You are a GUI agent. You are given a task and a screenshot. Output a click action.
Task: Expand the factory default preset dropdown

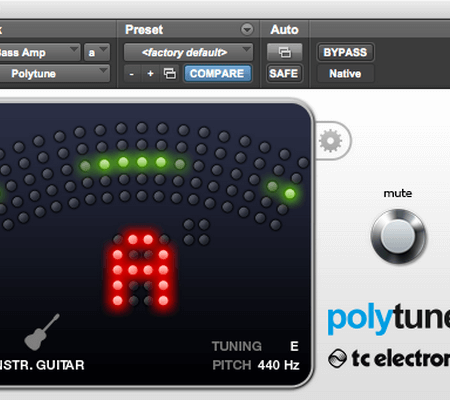tap(188, 52)
